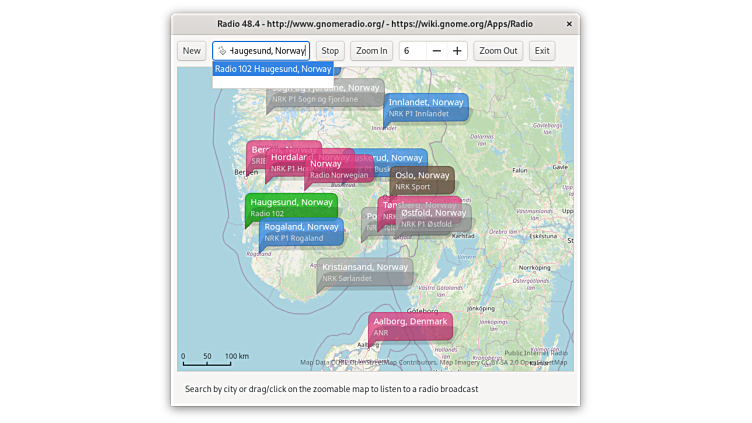Select the Rogaland NRK P1 marker
The height and width of the screenshot is (423, 752).
301,232
